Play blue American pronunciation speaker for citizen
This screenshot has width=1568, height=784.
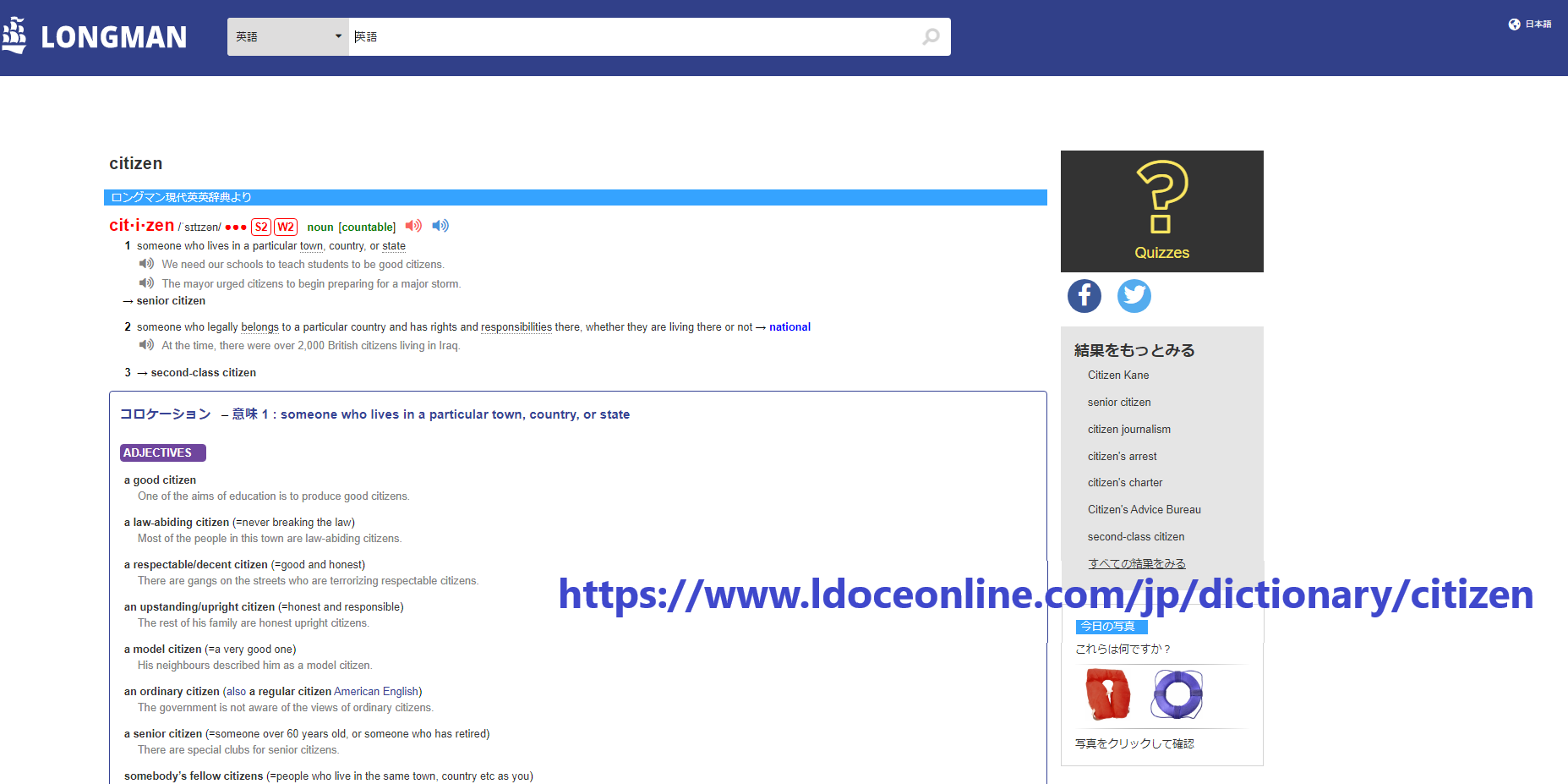tap(440, 226)
